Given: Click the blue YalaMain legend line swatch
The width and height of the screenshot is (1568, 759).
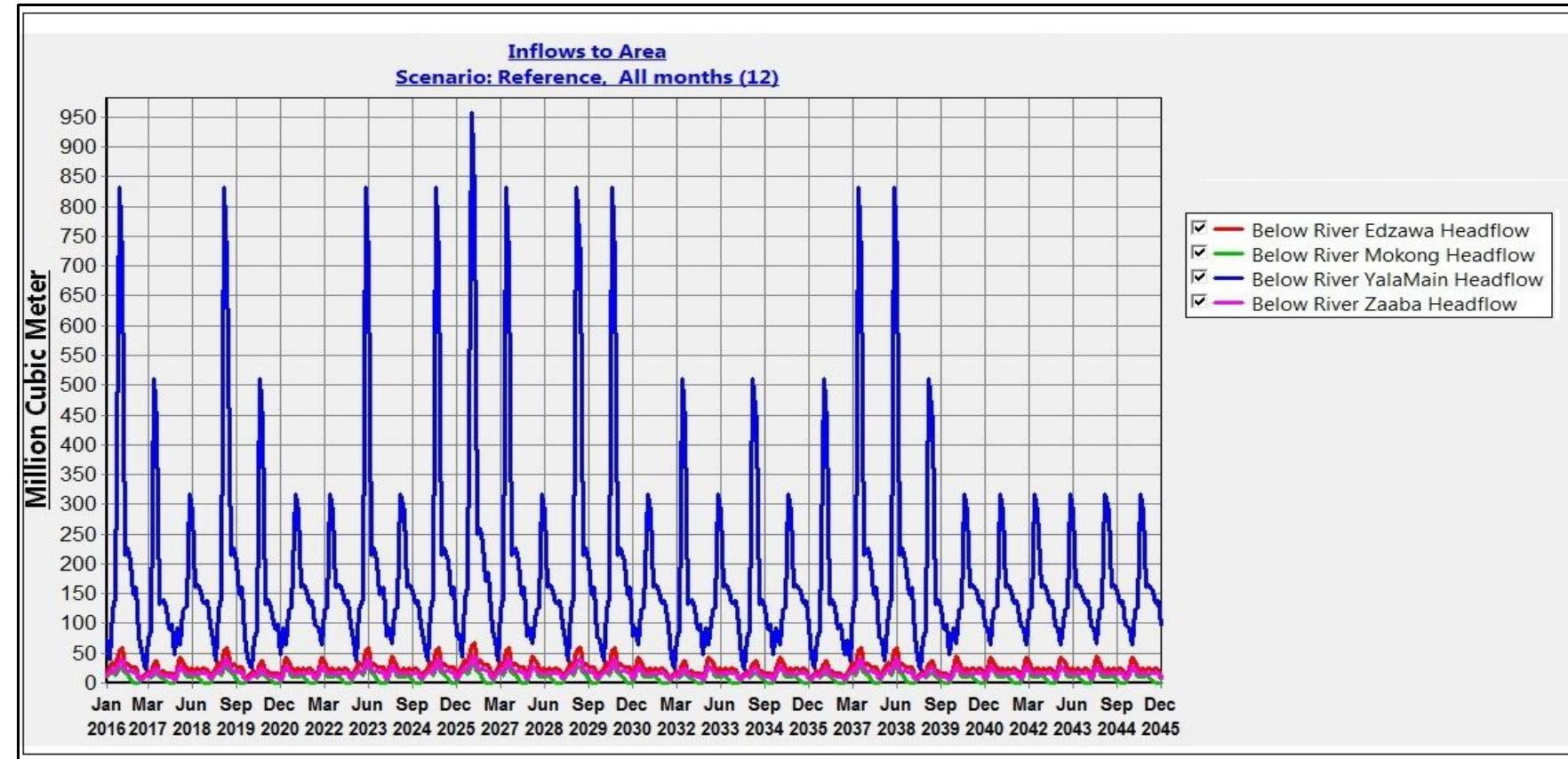Looking at the screenshot, I should [1228, 279].
